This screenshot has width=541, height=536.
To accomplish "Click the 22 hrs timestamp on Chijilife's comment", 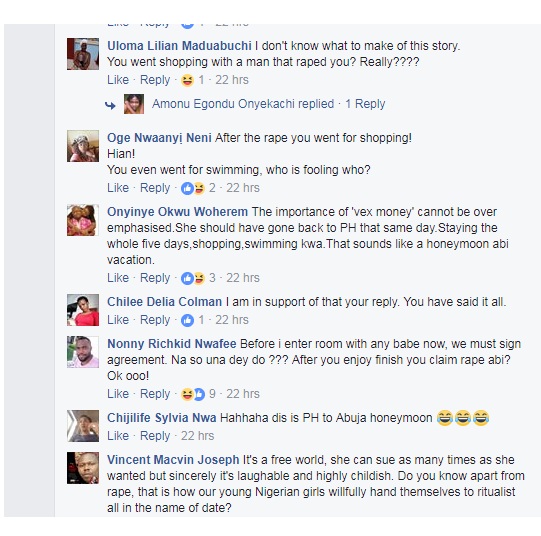I will (197, 436).
